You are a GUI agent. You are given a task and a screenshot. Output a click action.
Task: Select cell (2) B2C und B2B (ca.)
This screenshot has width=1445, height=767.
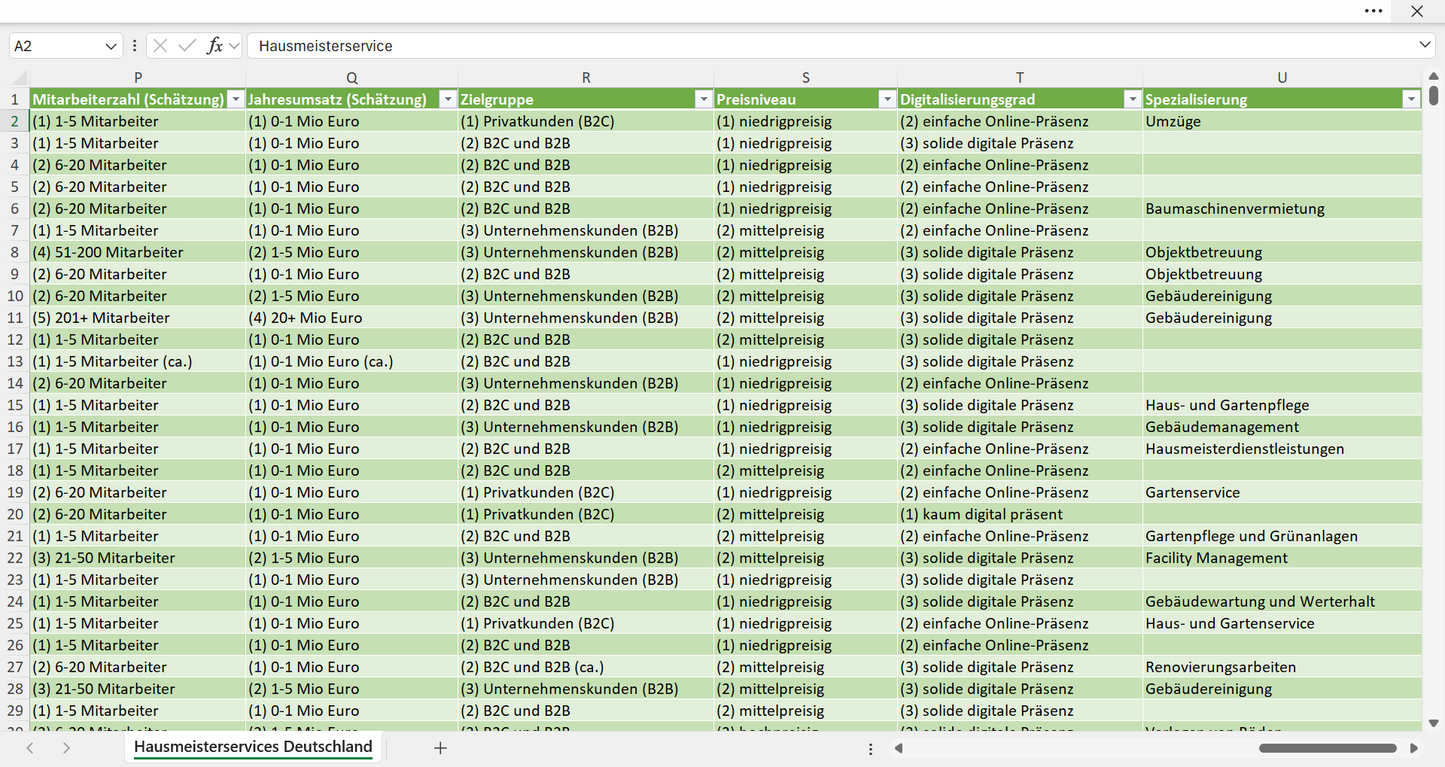click(586, 667)
